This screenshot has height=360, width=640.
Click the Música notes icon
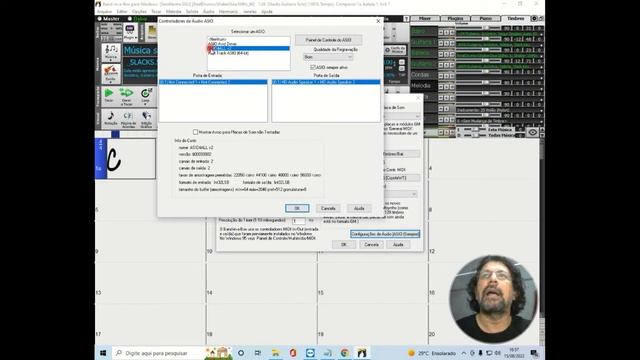coord(111,50)
